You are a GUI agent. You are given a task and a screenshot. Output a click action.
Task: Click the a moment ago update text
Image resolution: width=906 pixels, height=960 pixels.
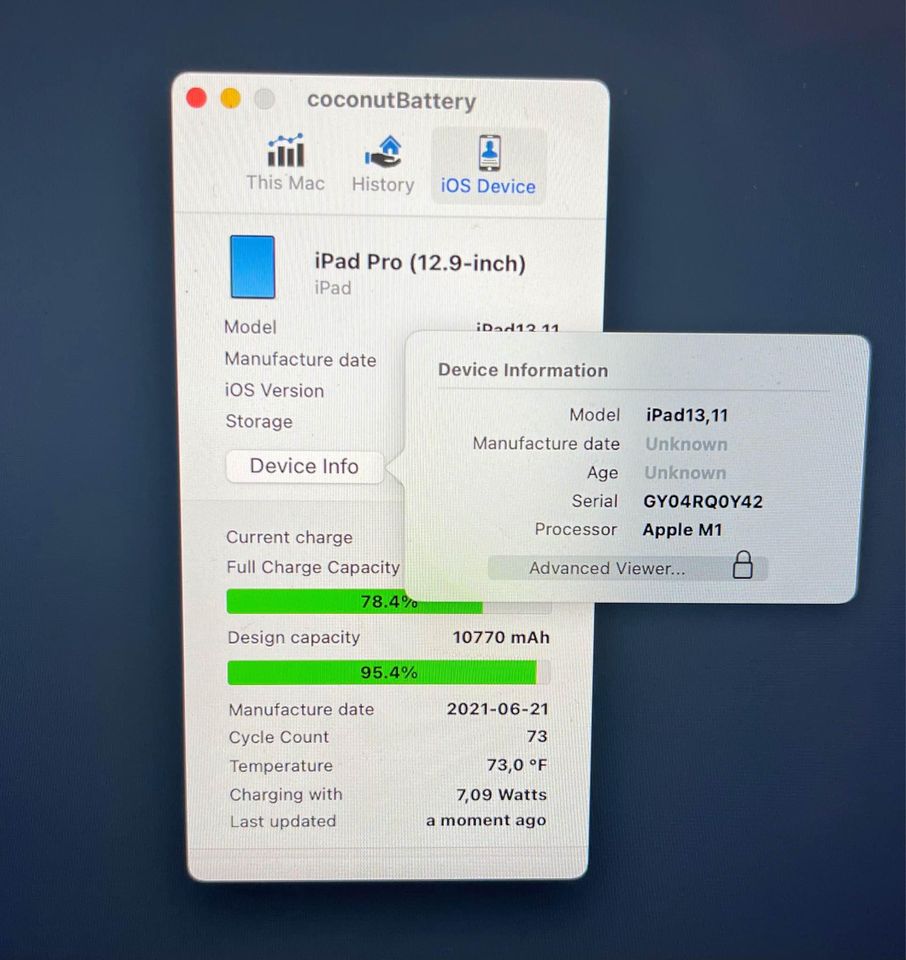[x=486, y=820]
